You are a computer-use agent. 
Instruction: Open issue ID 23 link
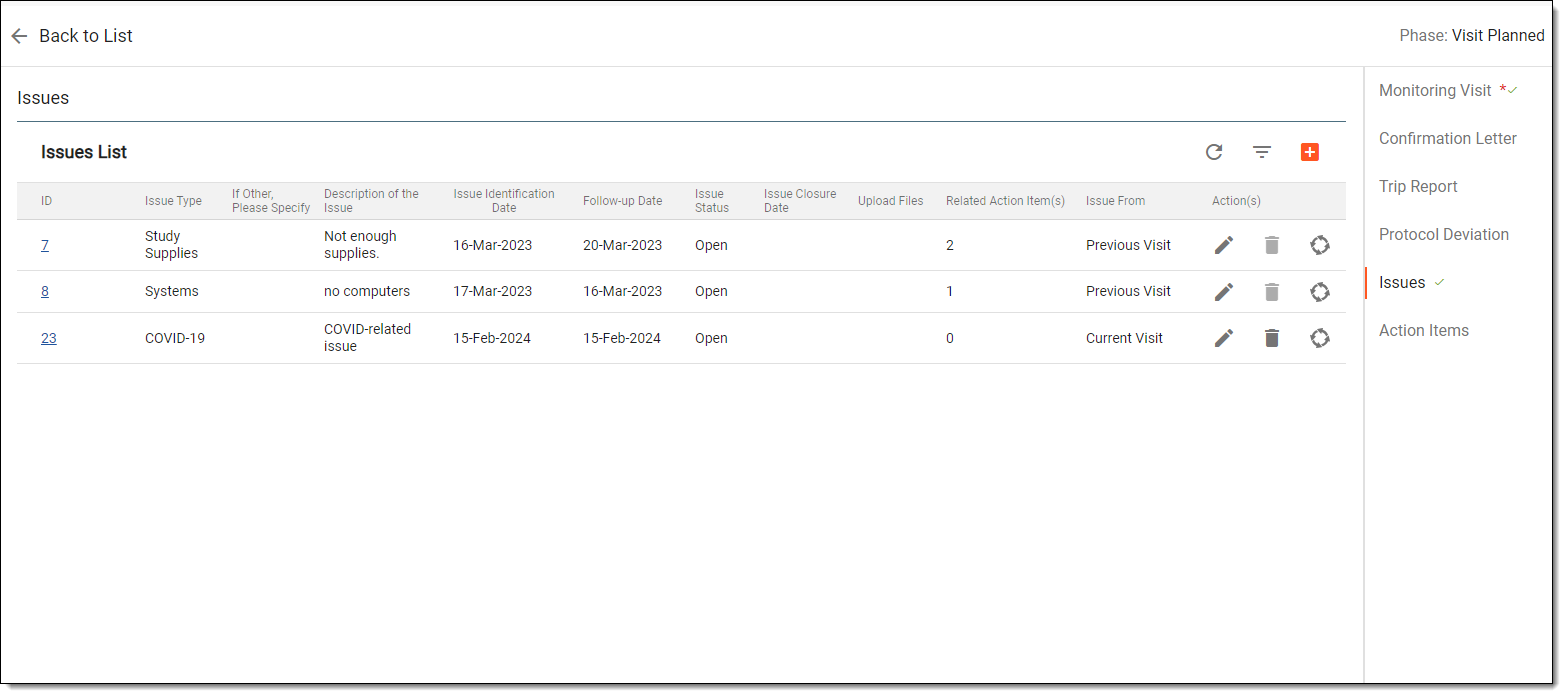point(49,338)
